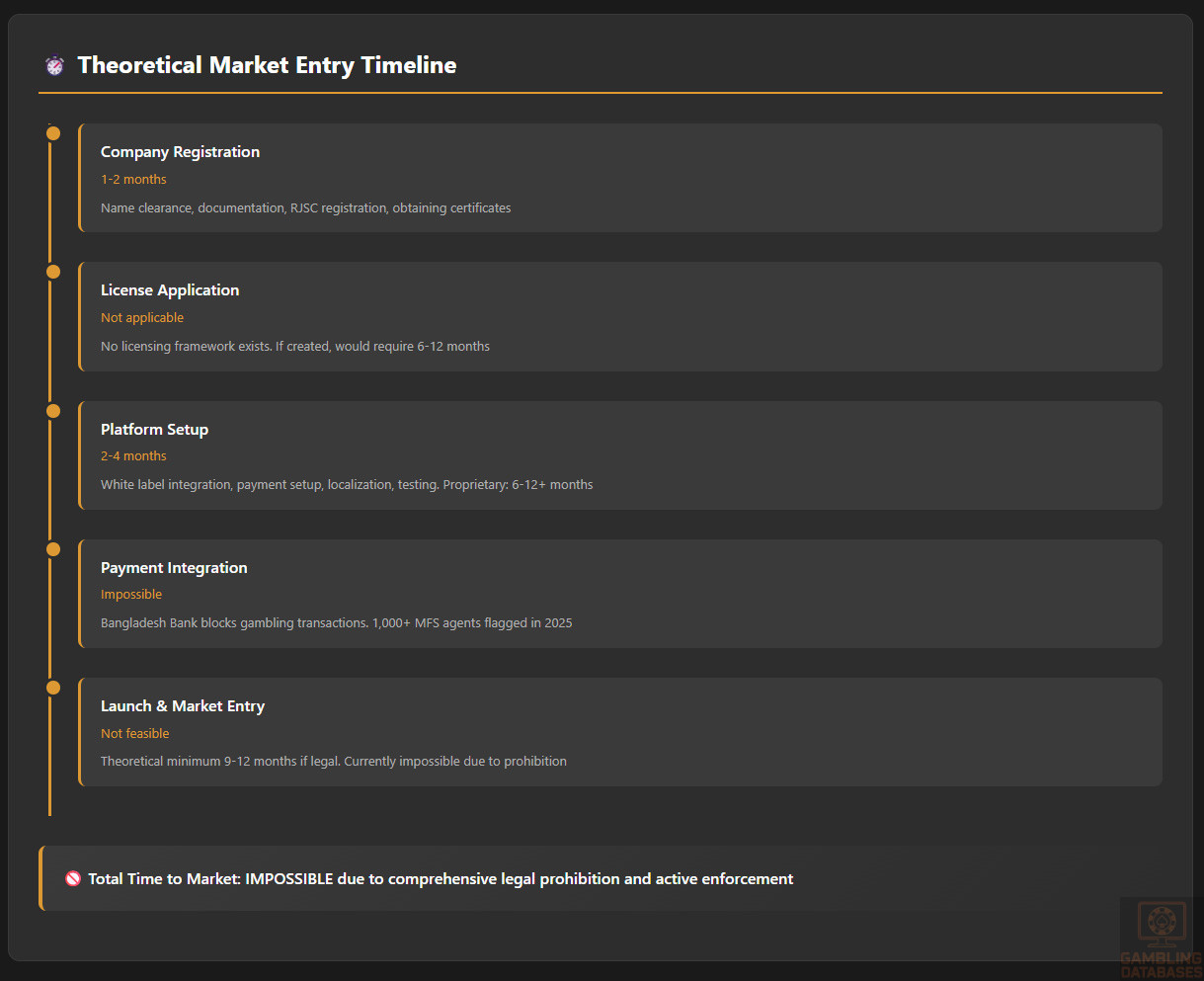This screenshot has width=1204, height=981.
Task: Click the Payment Integration card title
Action: pyautogui.click(x=174, y=568)
